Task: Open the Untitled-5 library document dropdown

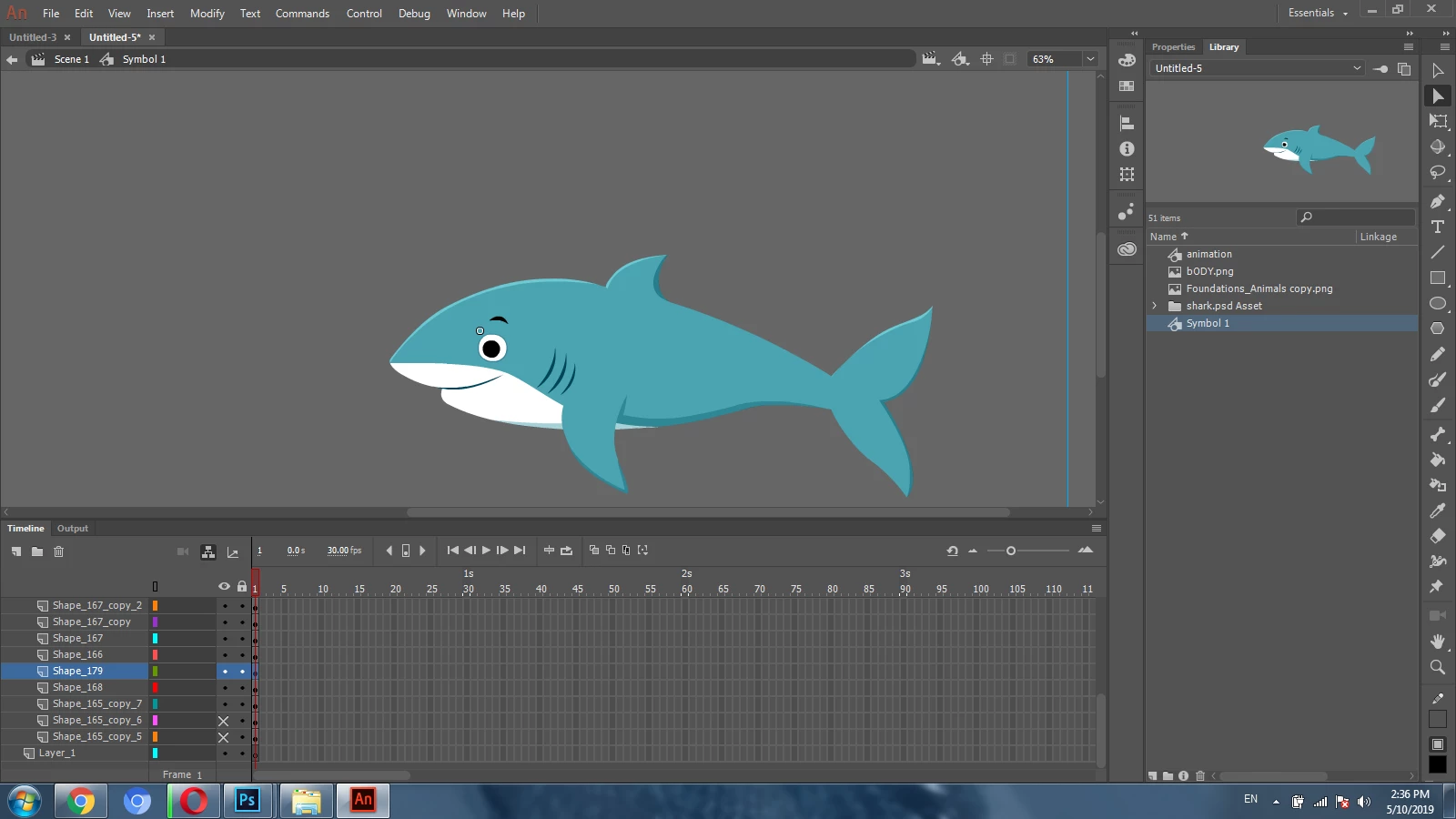Action: point(1357,68)
